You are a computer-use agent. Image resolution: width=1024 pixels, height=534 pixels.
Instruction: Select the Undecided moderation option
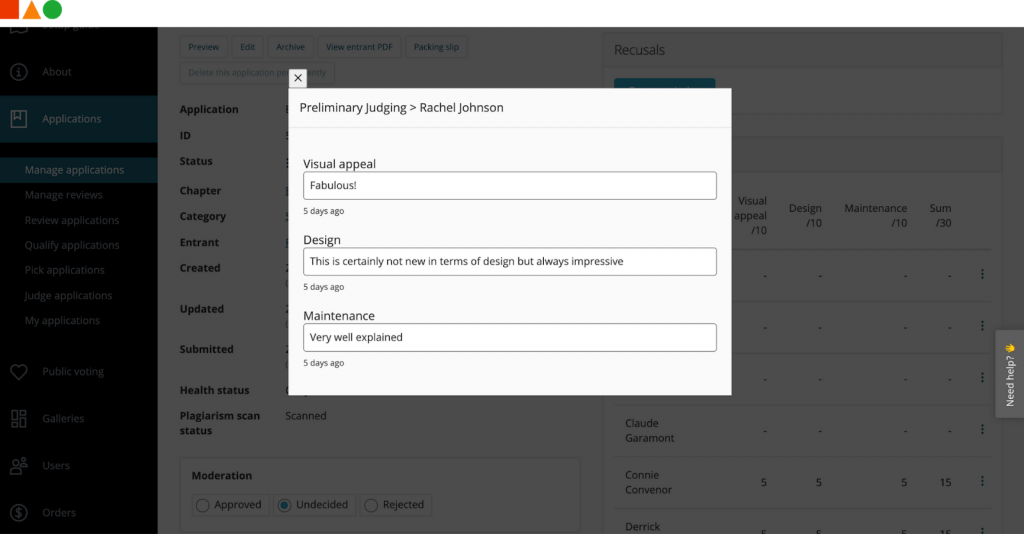coord(284,505)
